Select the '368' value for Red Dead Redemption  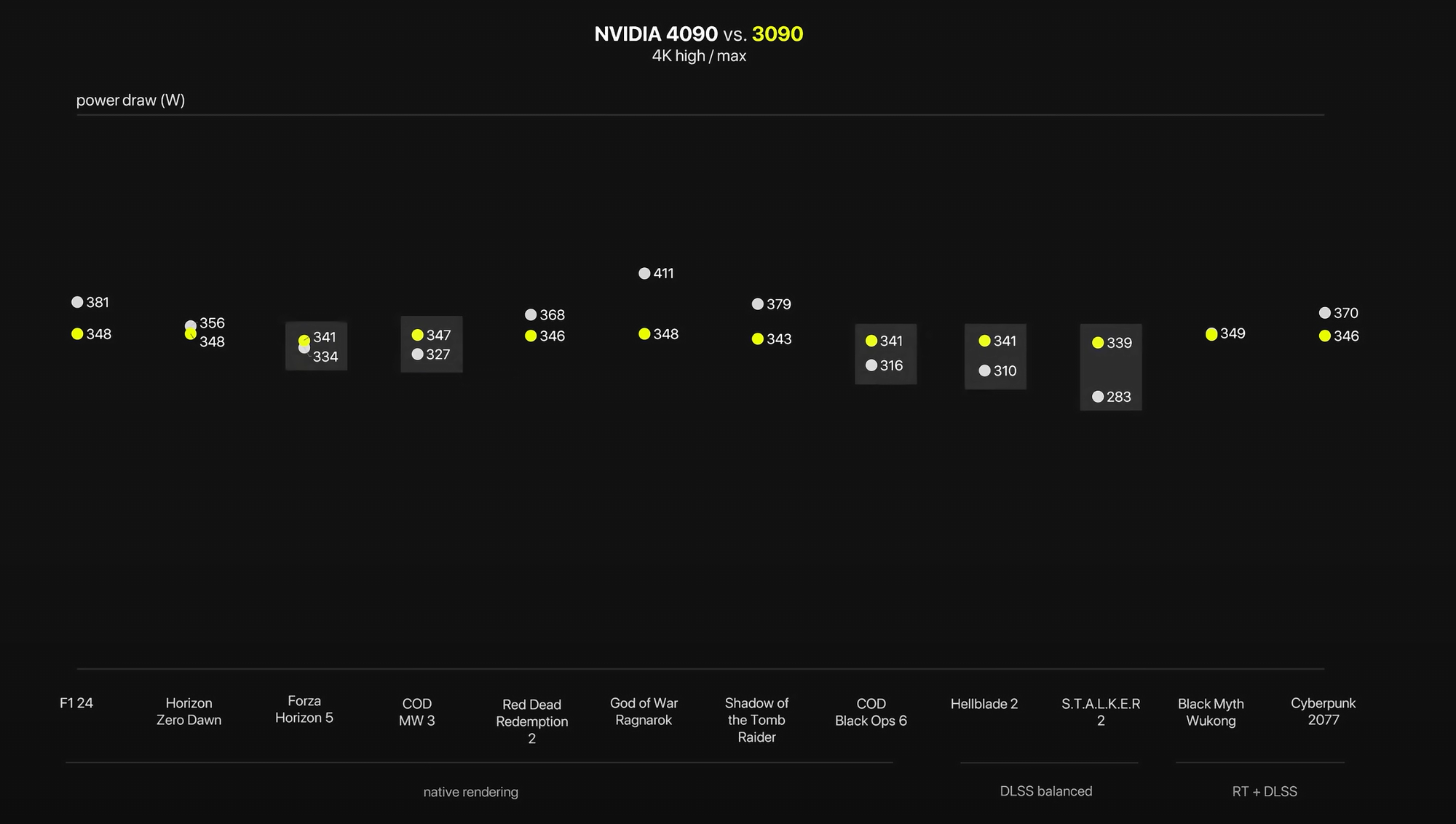point(553,315)
